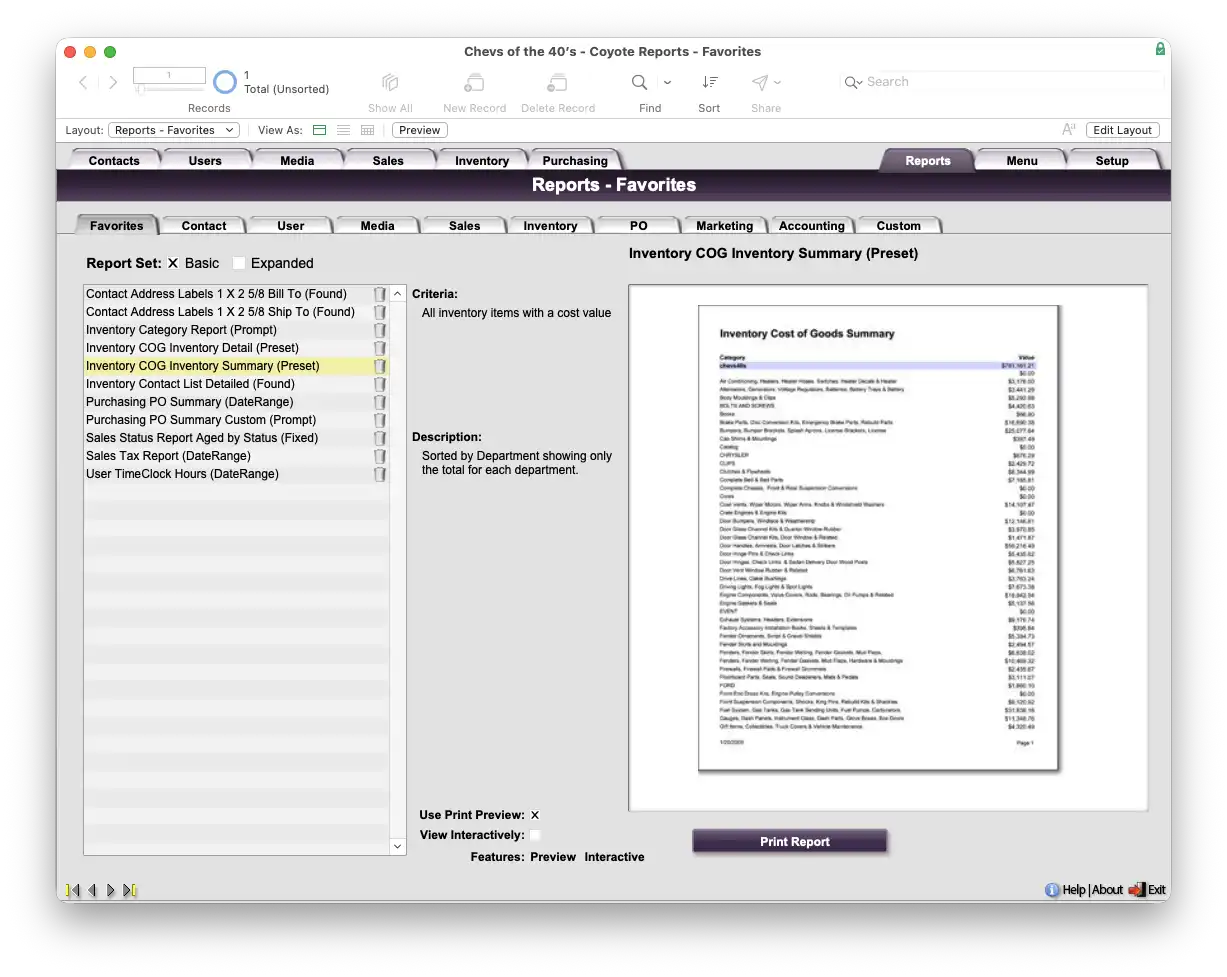Switch to form view icon

[x=320, y=130]
